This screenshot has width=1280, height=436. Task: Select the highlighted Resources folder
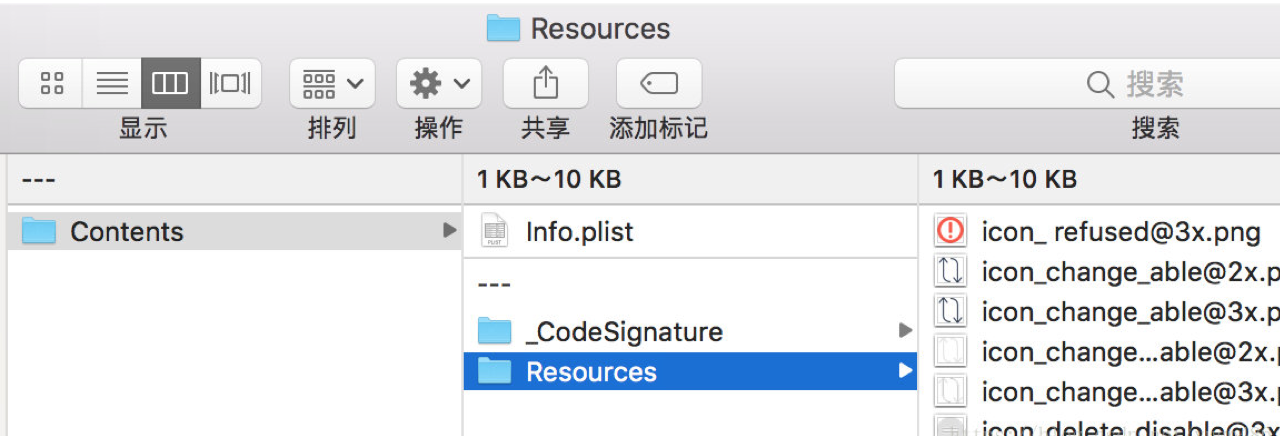(x=591, y=372)
